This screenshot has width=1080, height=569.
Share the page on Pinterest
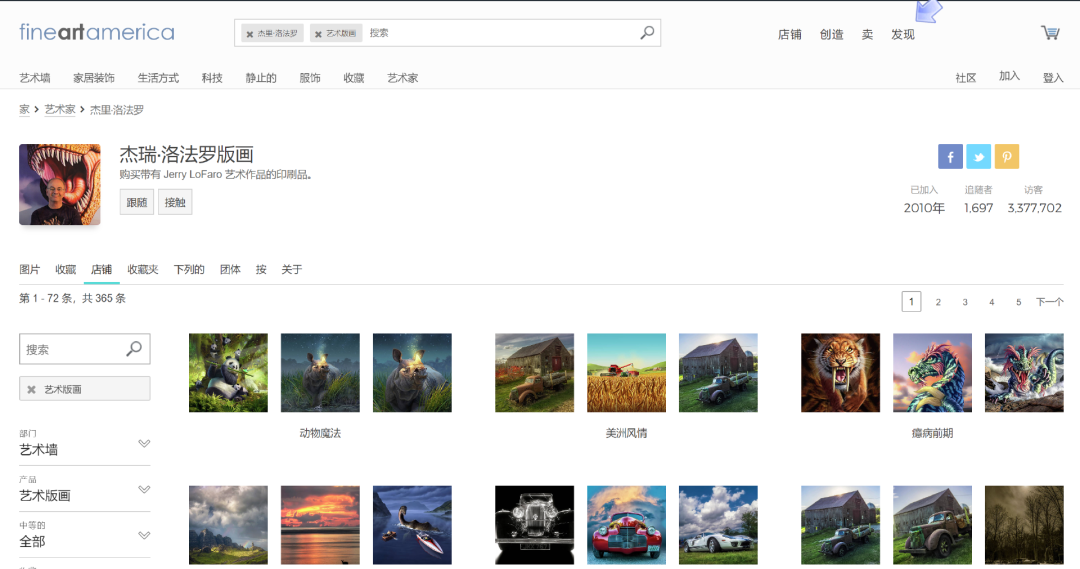(1006, 156)
